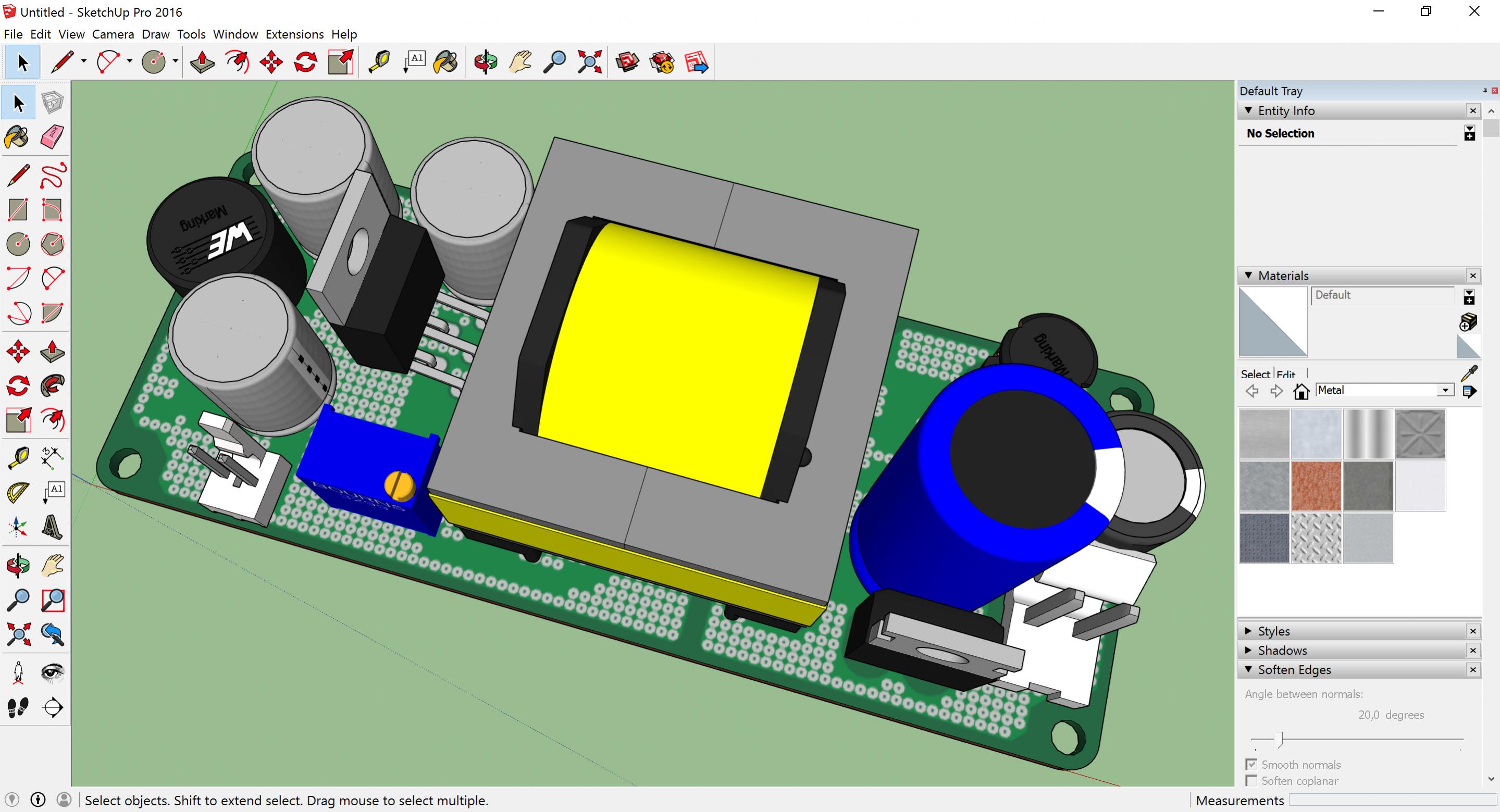Enable Soften coplanar checkbox
Image resolution: width=1500 pixels, height=812 pixels.
[x=1251, y=781]
